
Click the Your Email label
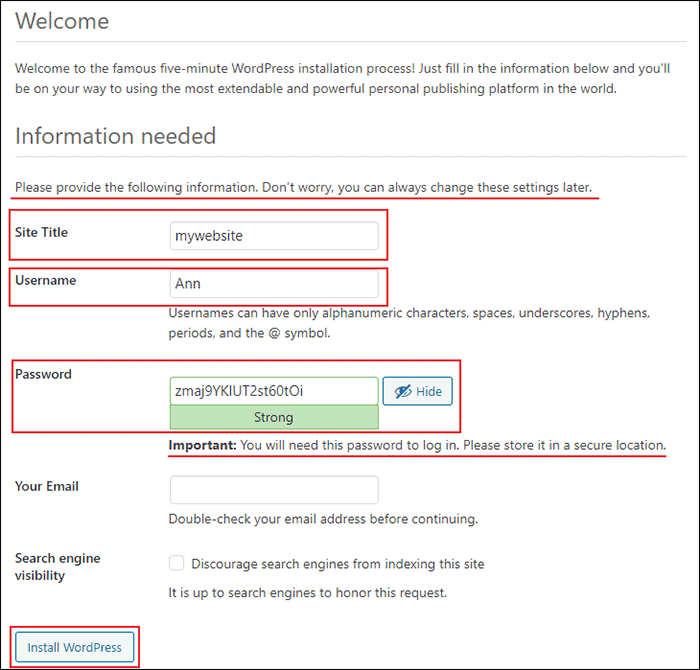(x=47, y=486)
